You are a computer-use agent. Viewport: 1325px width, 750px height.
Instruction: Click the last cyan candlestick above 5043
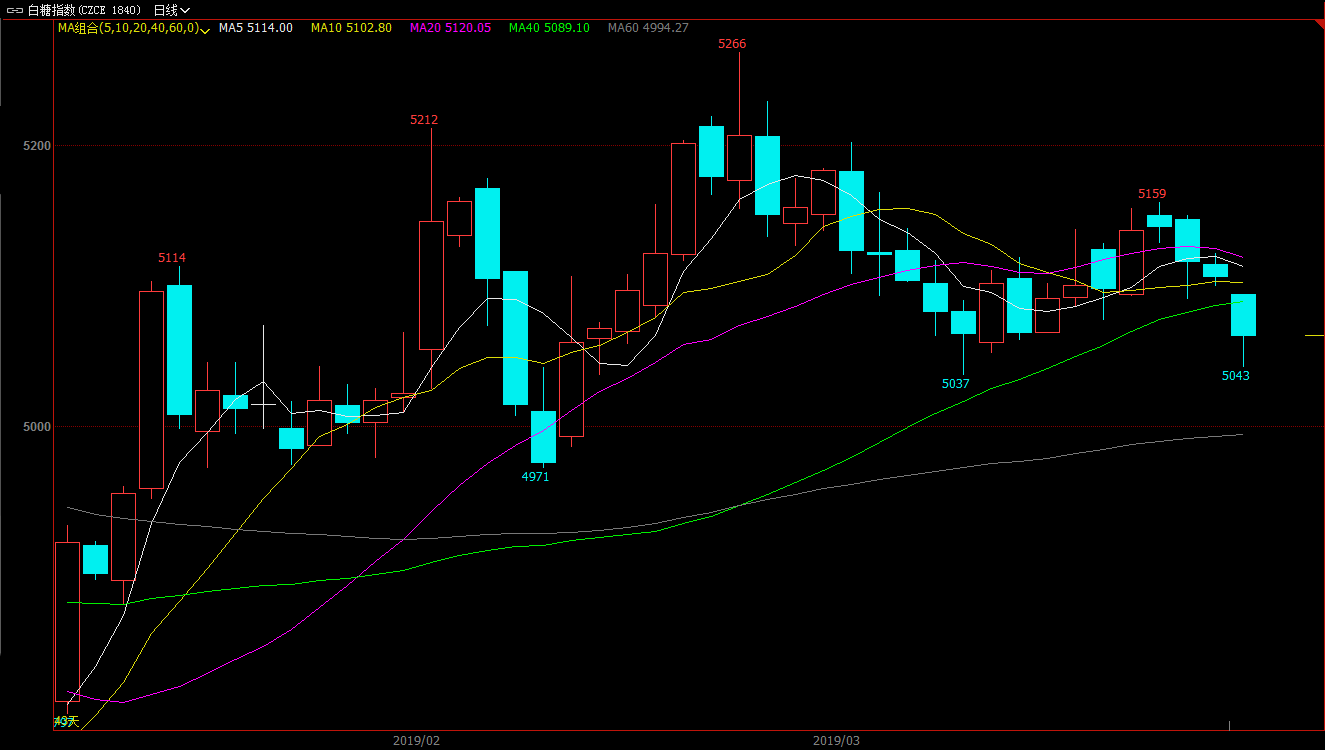1243,315
